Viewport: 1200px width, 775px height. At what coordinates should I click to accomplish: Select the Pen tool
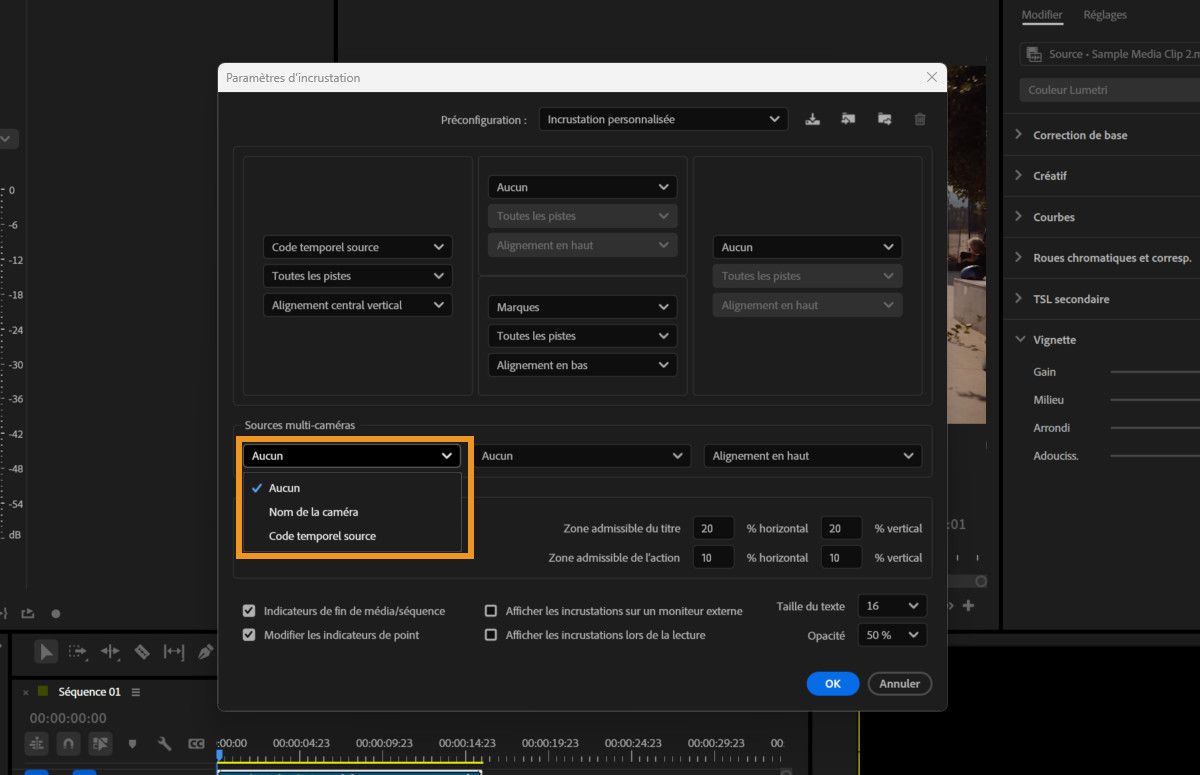point(205,652)
